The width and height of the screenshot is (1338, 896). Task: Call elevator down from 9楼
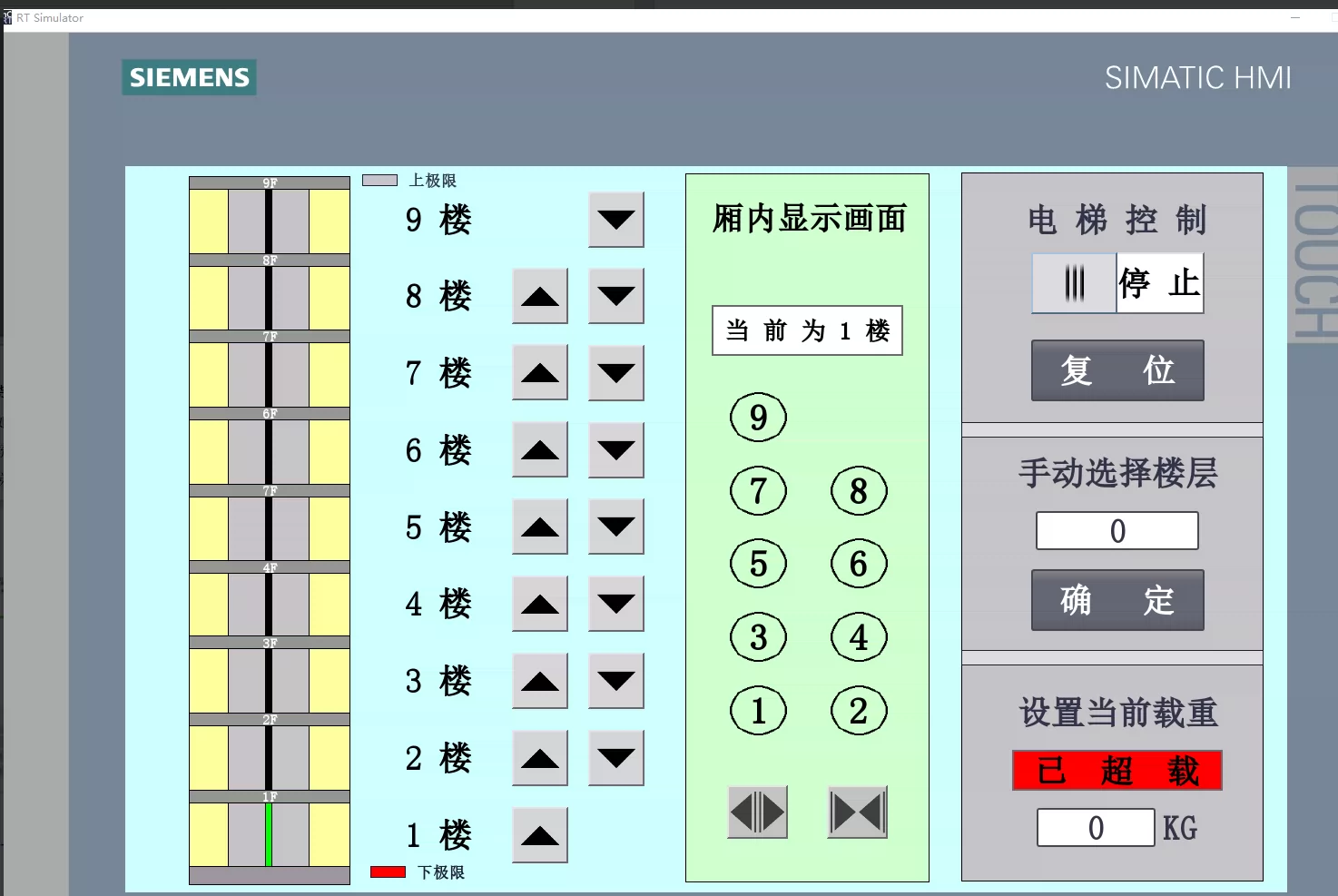point(616,220)
